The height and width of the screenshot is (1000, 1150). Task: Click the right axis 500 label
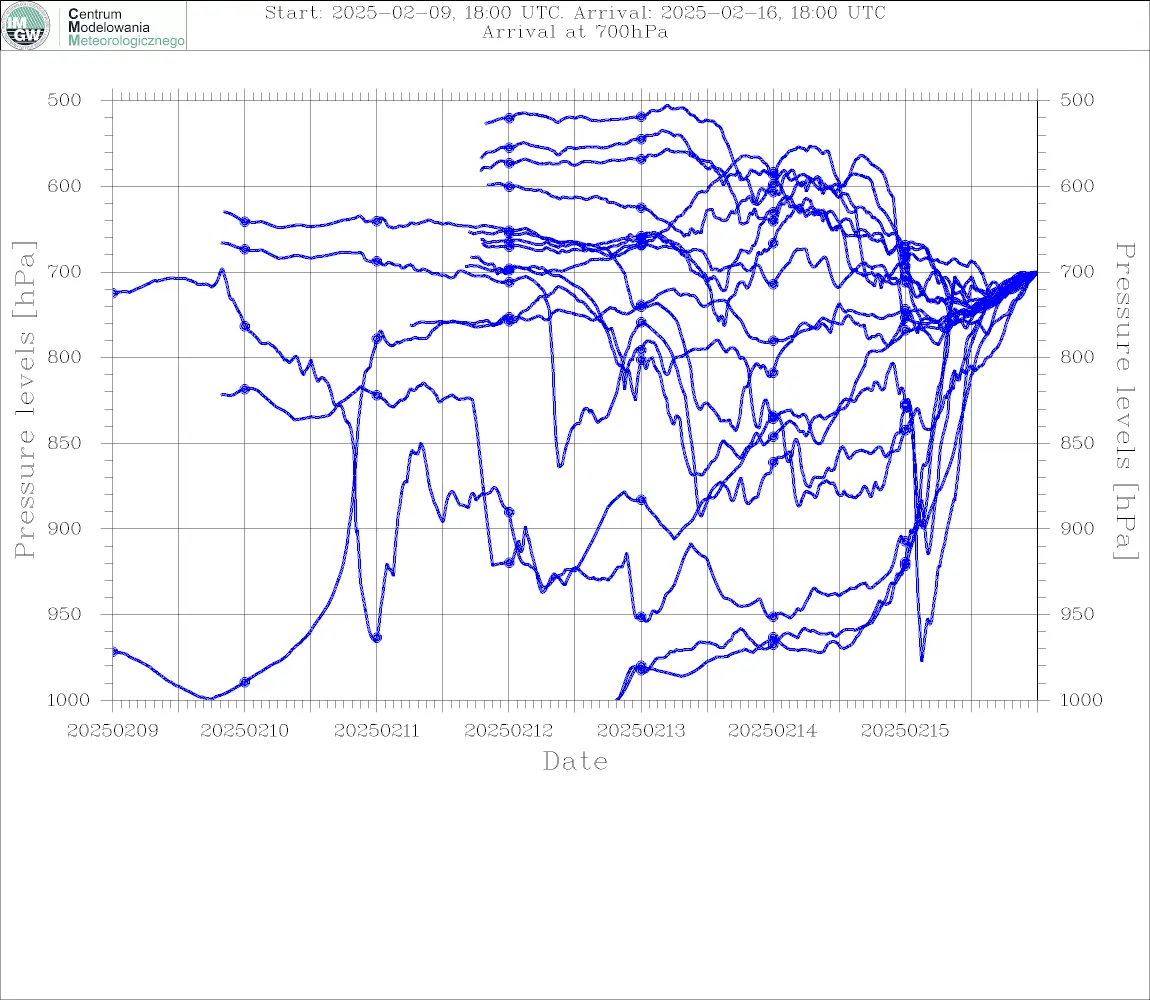pyautogui.click(x=1077, y=100)
